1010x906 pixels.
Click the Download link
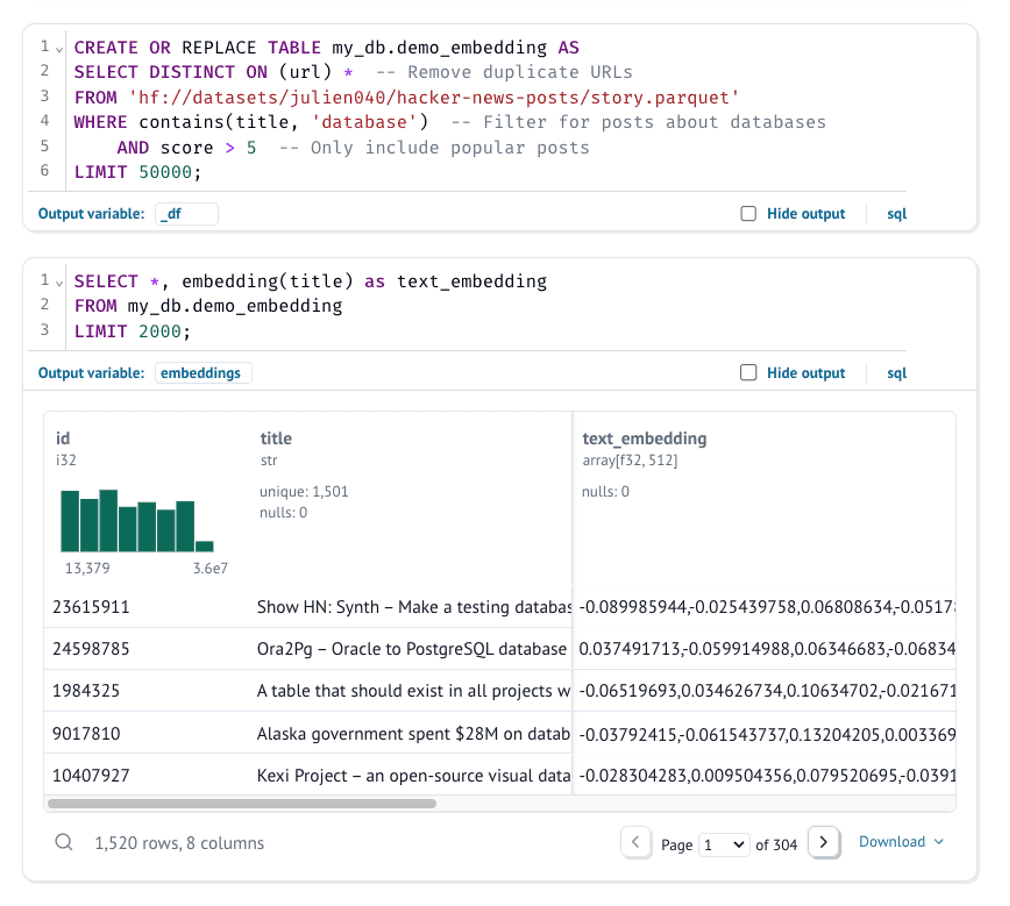click(x=893, y=842)
